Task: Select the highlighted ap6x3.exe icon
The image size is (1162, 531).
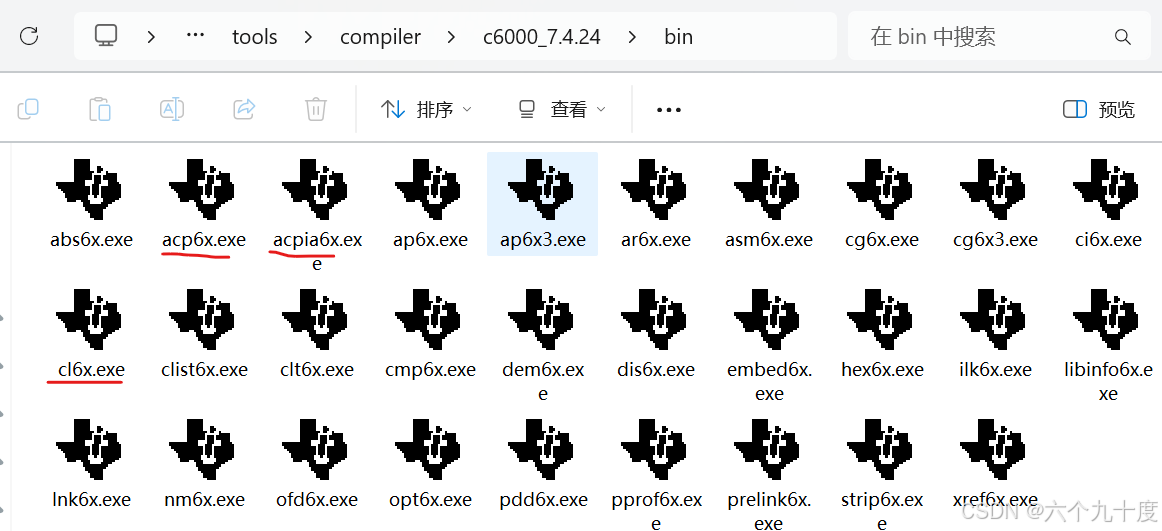Action: pos(542,190)
